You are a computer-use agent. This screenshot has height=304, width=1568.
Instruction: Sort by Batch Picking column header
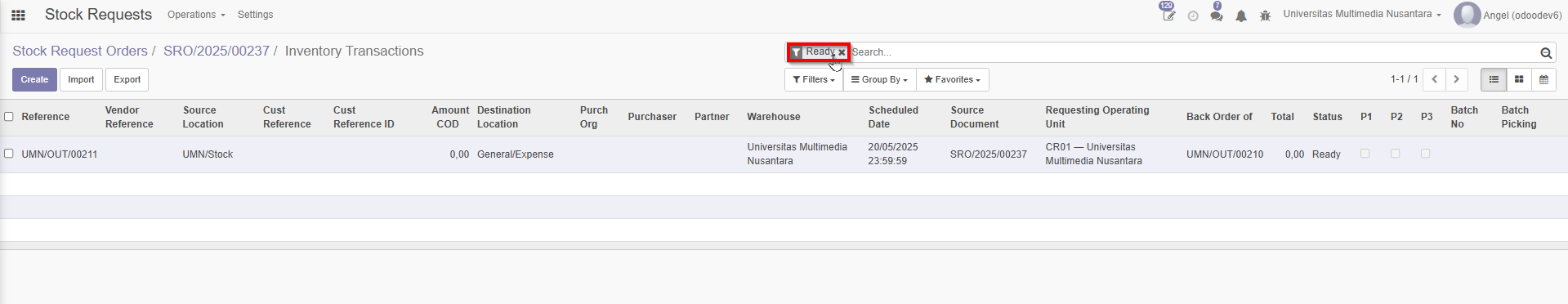pos(1519,117)
